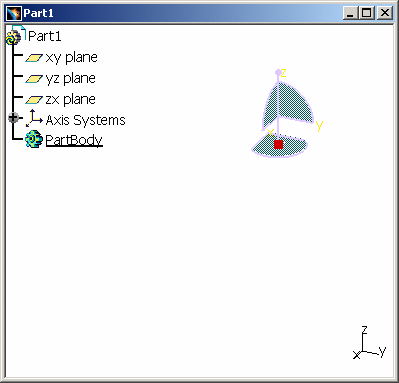Select the xy plane label

[x=71, y=58]
